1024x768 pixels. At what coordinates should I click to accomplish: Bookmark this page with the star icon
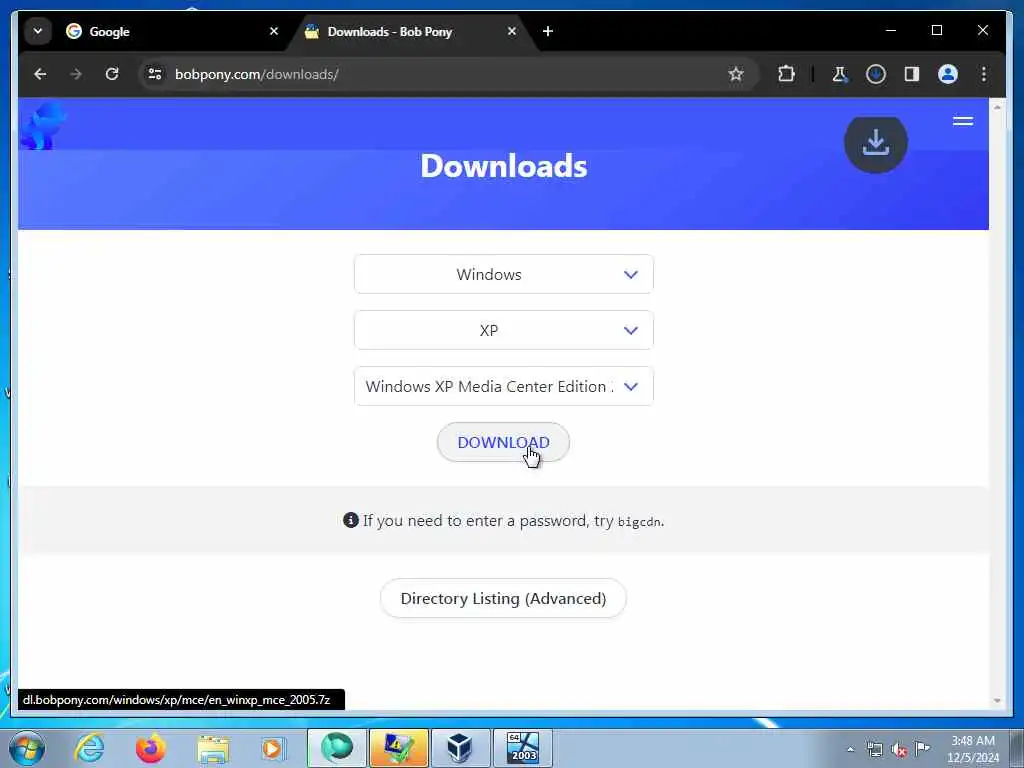point(736,74)
